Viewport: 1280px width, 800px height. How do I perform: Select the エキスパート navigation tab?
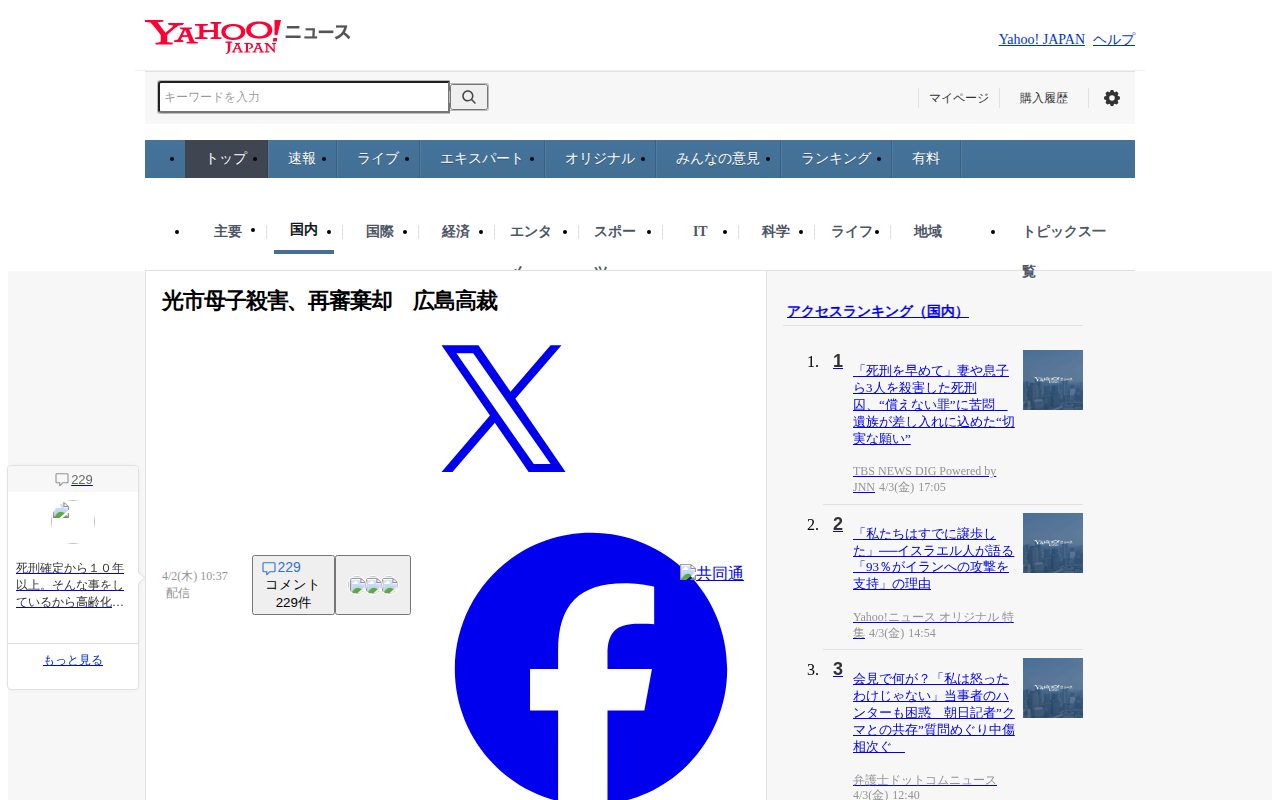(482, 159)
